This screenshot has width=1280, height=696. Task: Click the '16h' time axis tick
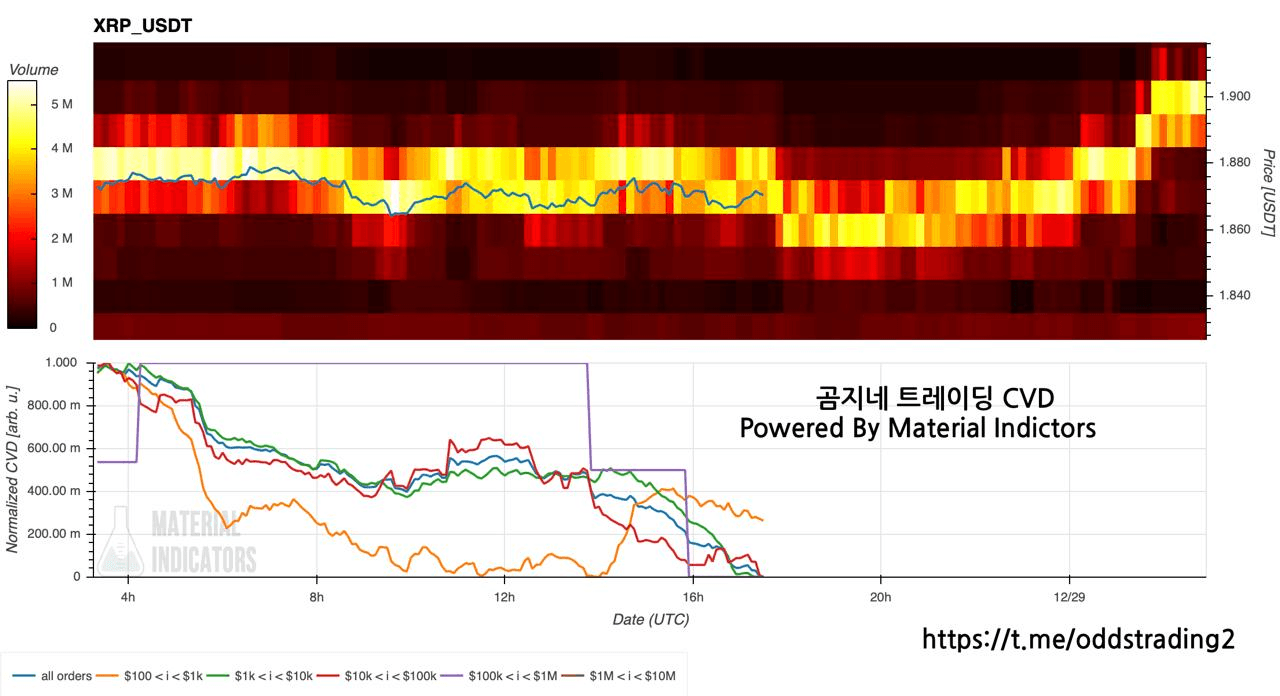click(x=692, y=597)
